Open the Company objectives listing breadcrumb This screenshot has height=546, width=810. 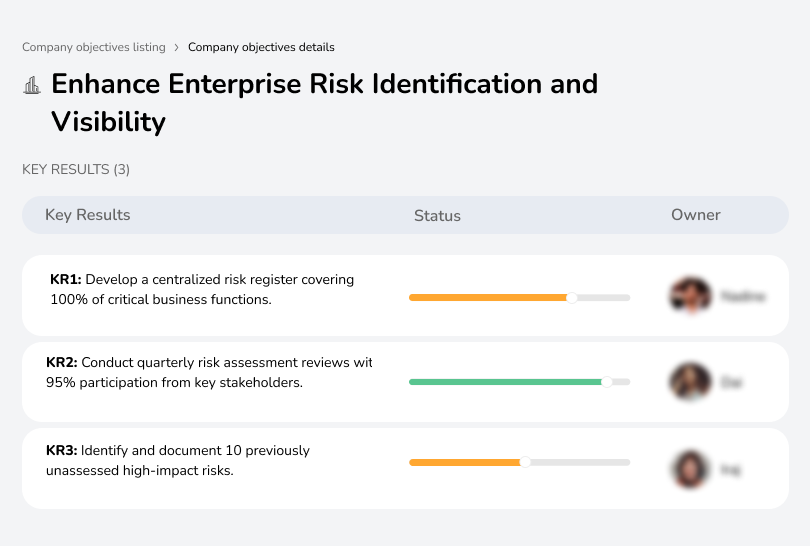tap(94, 47)
